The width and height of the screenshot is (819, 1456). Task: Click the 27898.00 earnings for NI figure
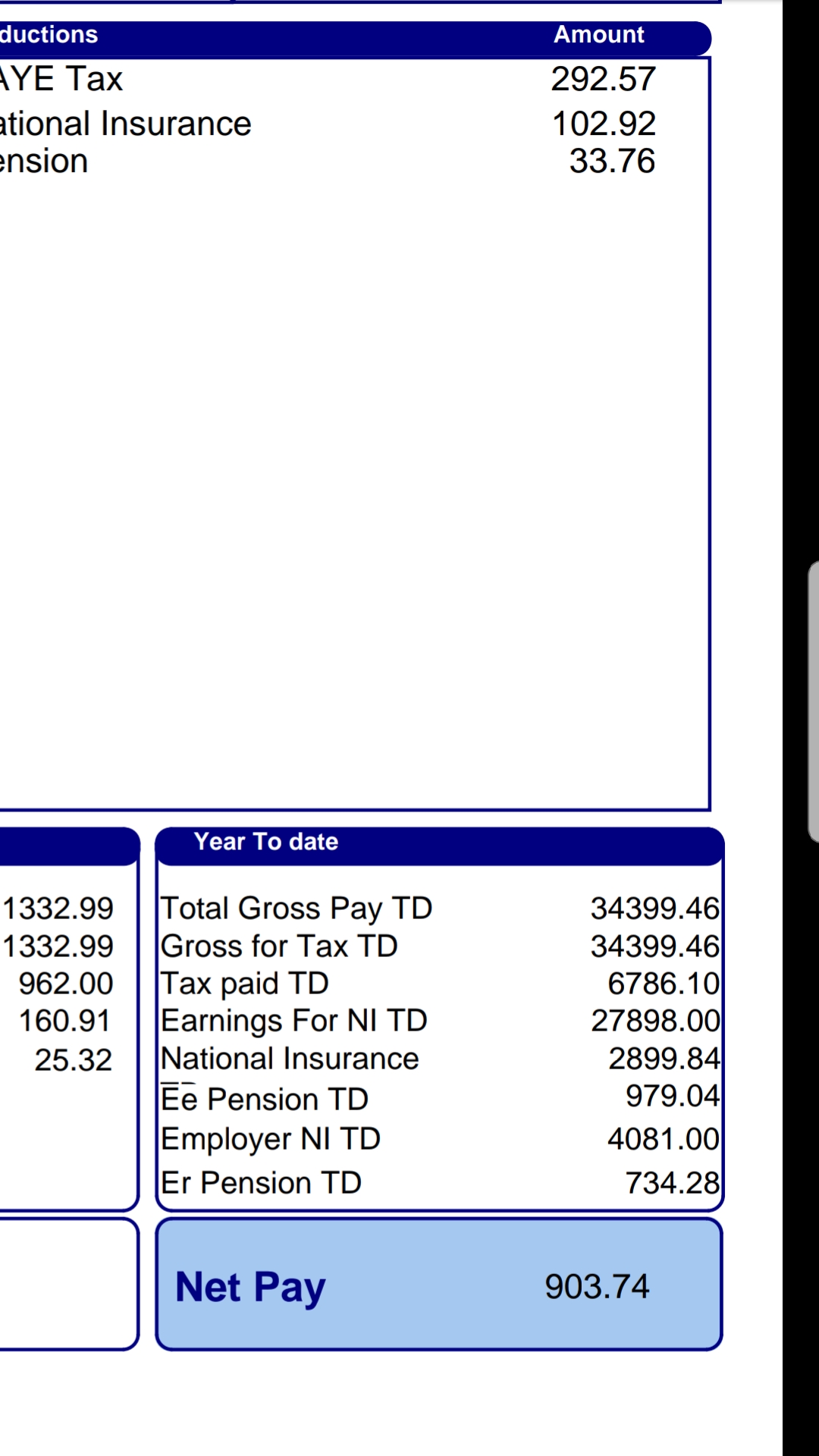(654, 1021)
